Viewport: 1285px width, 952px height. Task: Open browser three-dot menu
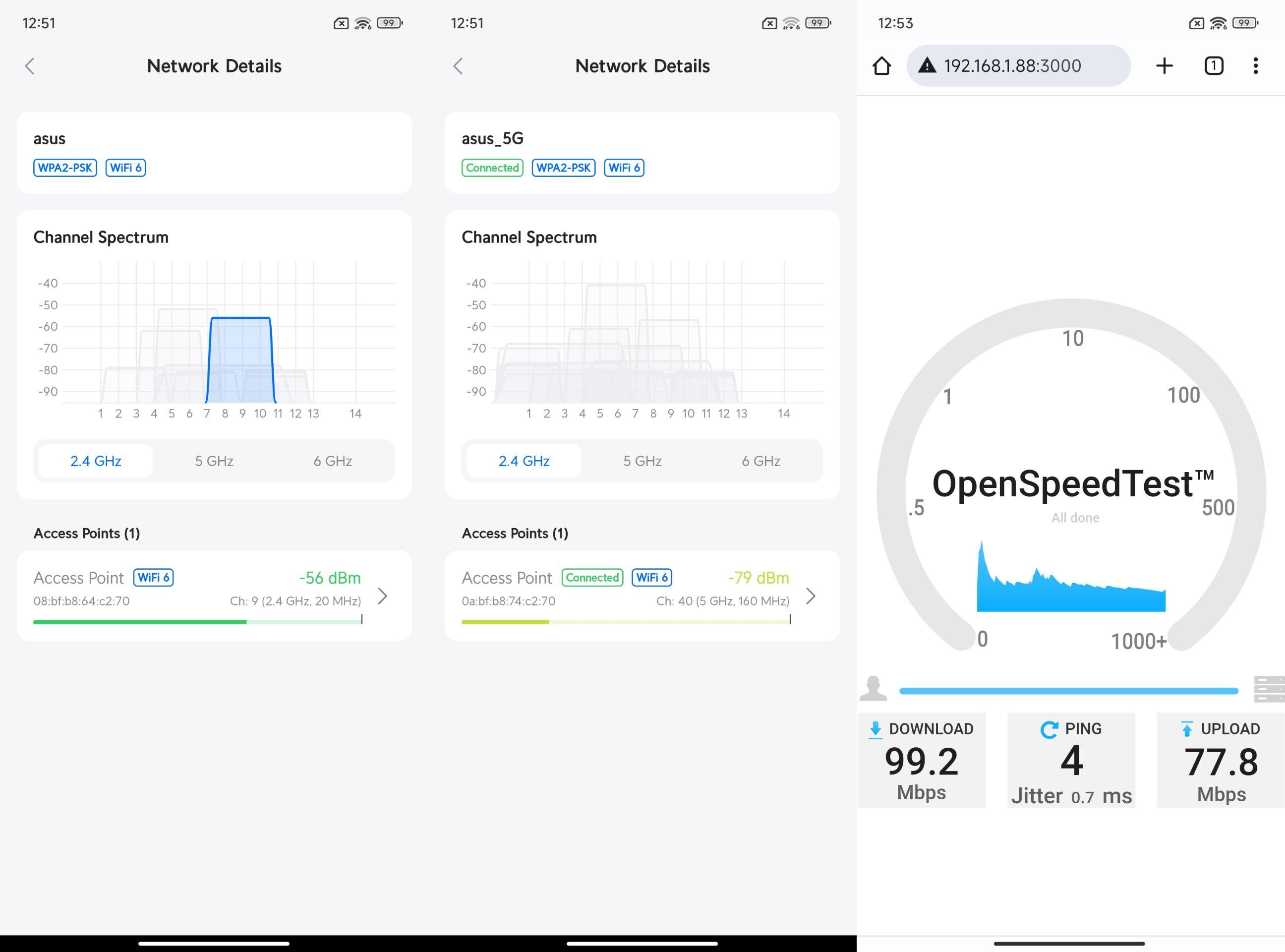[1256, 65]
